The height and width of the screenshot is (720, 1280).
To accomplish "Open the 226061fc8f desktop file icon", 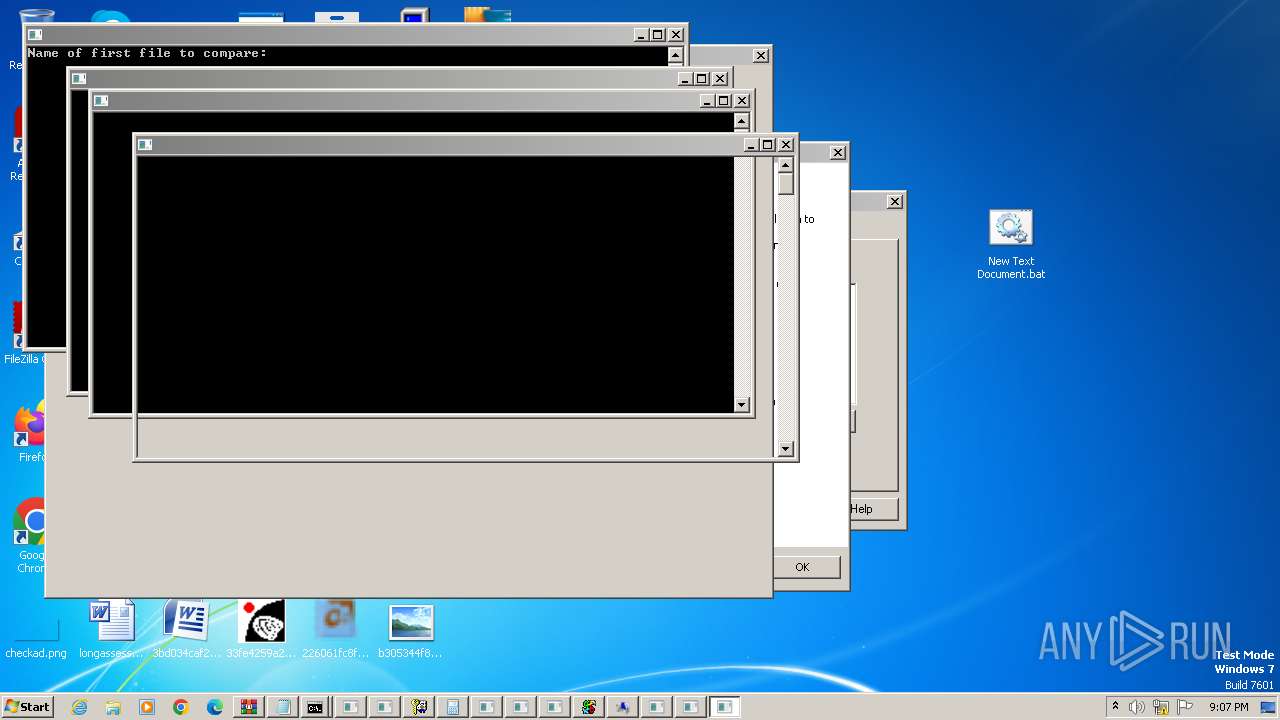I will 336,630.
